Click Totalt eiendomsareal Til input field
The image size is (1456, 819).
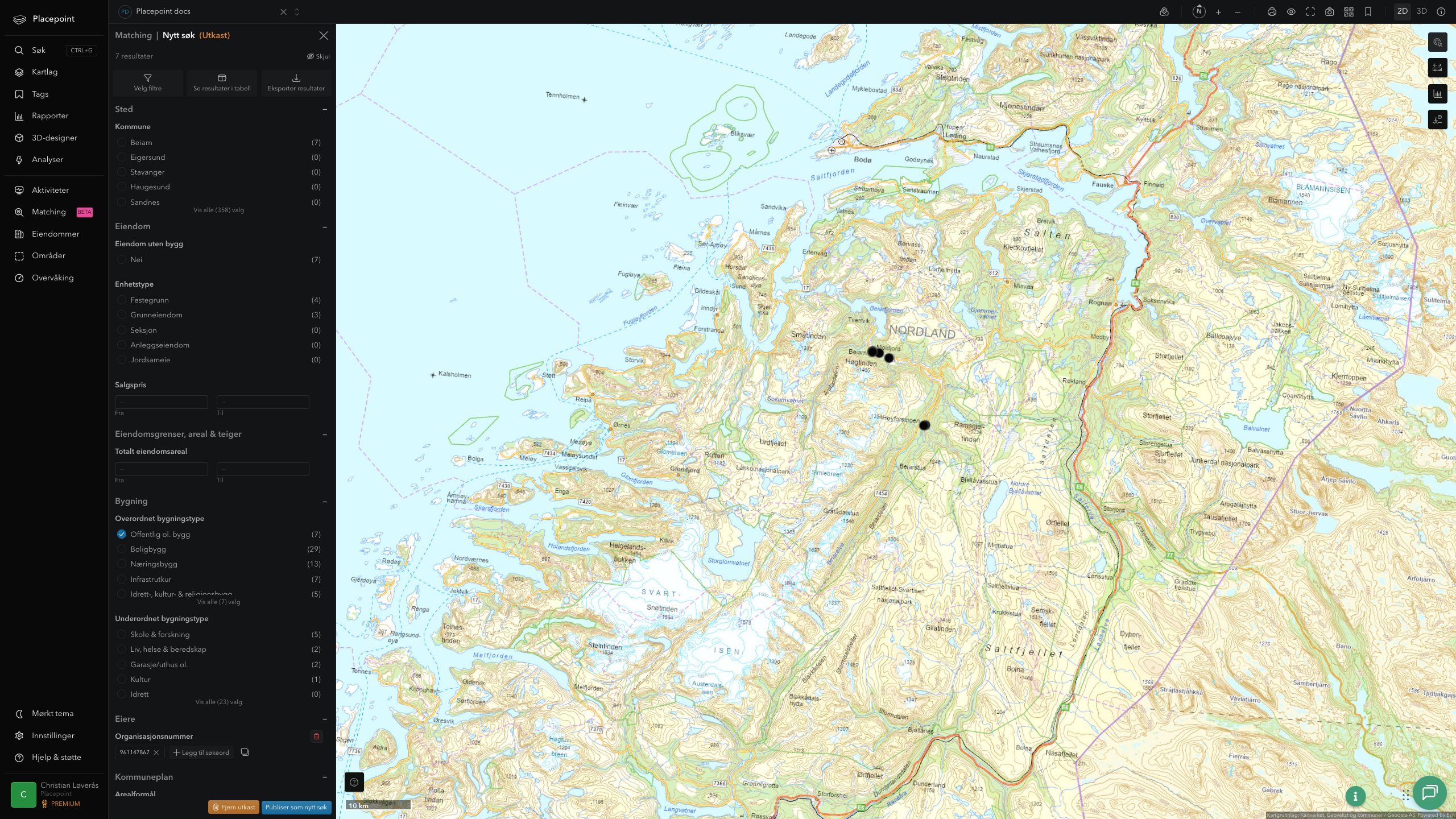click(263, 469)
